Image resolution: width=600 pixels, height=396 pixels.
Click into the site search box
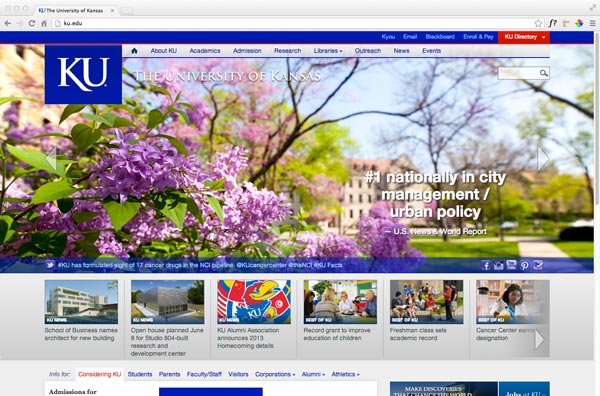pyautogui.click(x=519, y=73)
